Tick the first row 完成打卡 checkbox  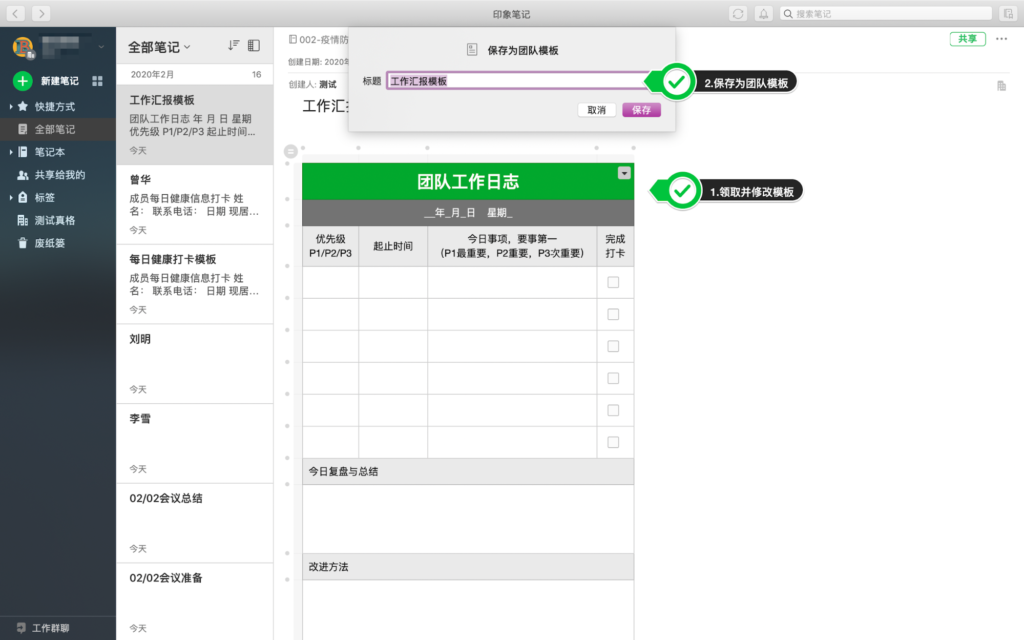point(613,282)
